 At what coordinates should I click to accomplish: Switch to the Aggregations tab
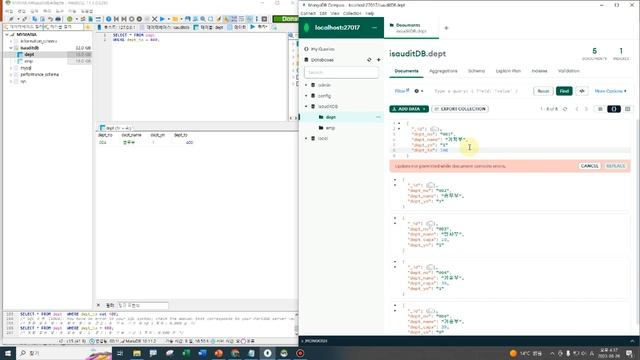(443, 71)
